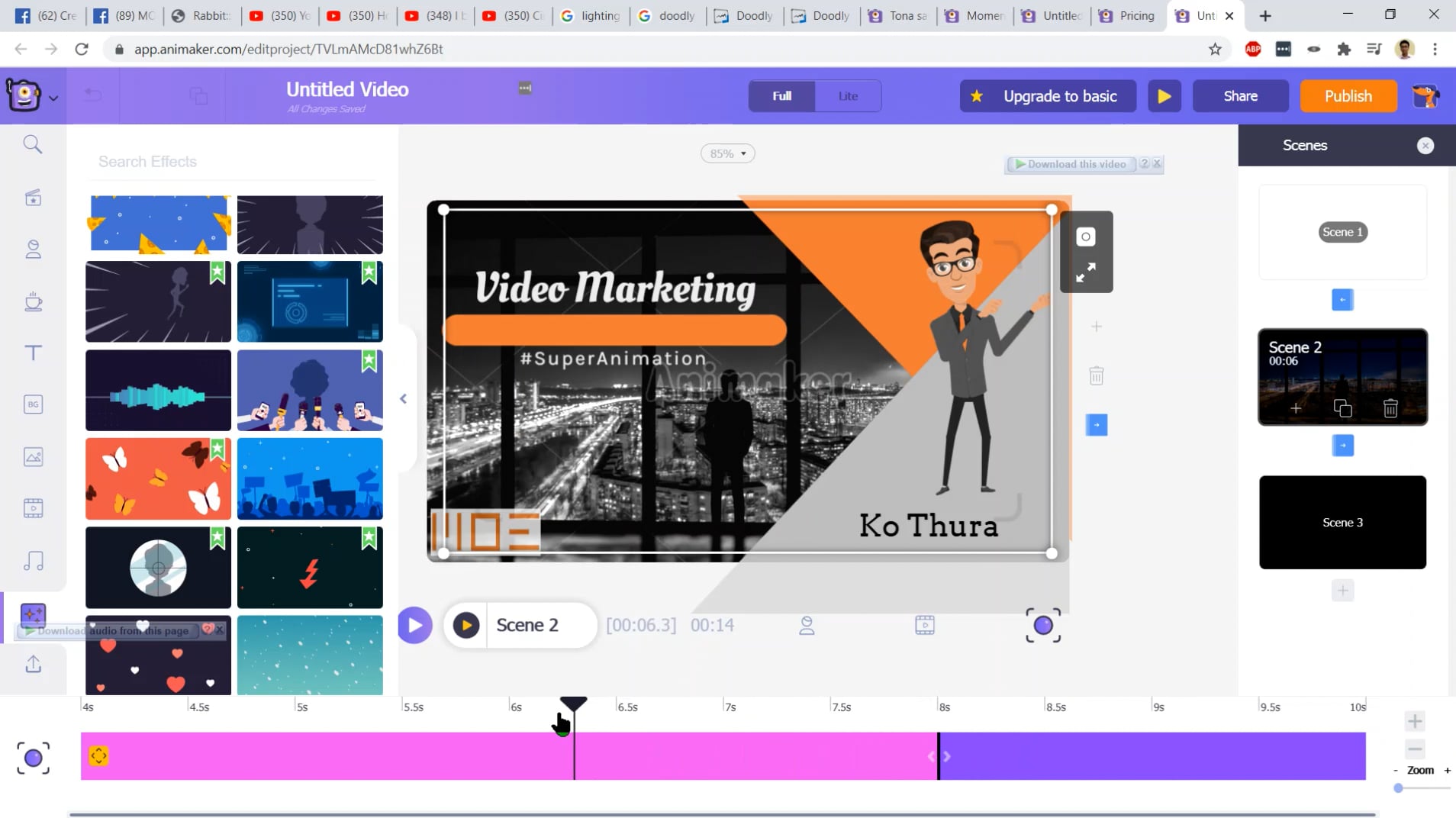
Task: Delete Scene 2 using trash icon
Action: 1390,409
